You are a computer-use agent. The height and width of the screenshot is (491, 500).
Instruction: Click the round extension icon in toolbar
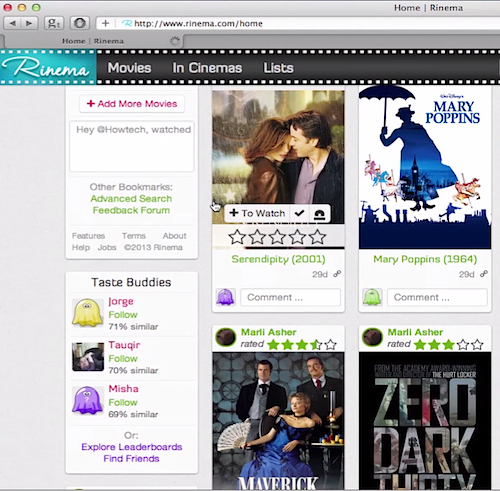(80, 23)
